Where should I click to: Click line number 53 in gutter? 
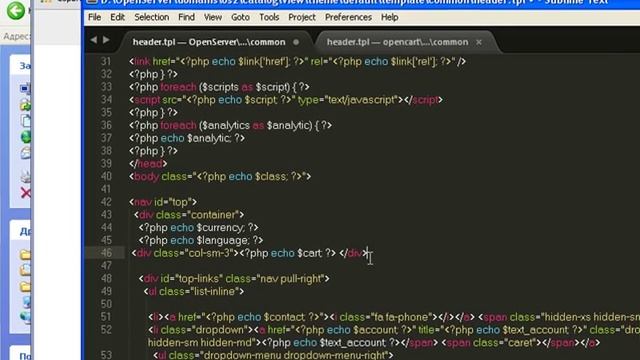(x=106, y=355)
